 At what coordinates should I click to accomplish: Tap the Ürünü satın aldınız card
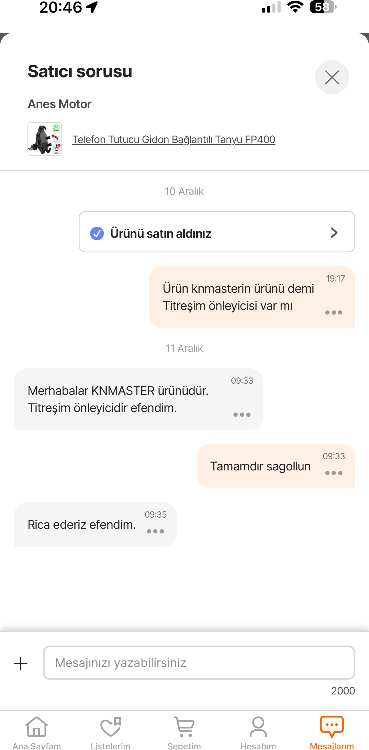pos(217,232)
